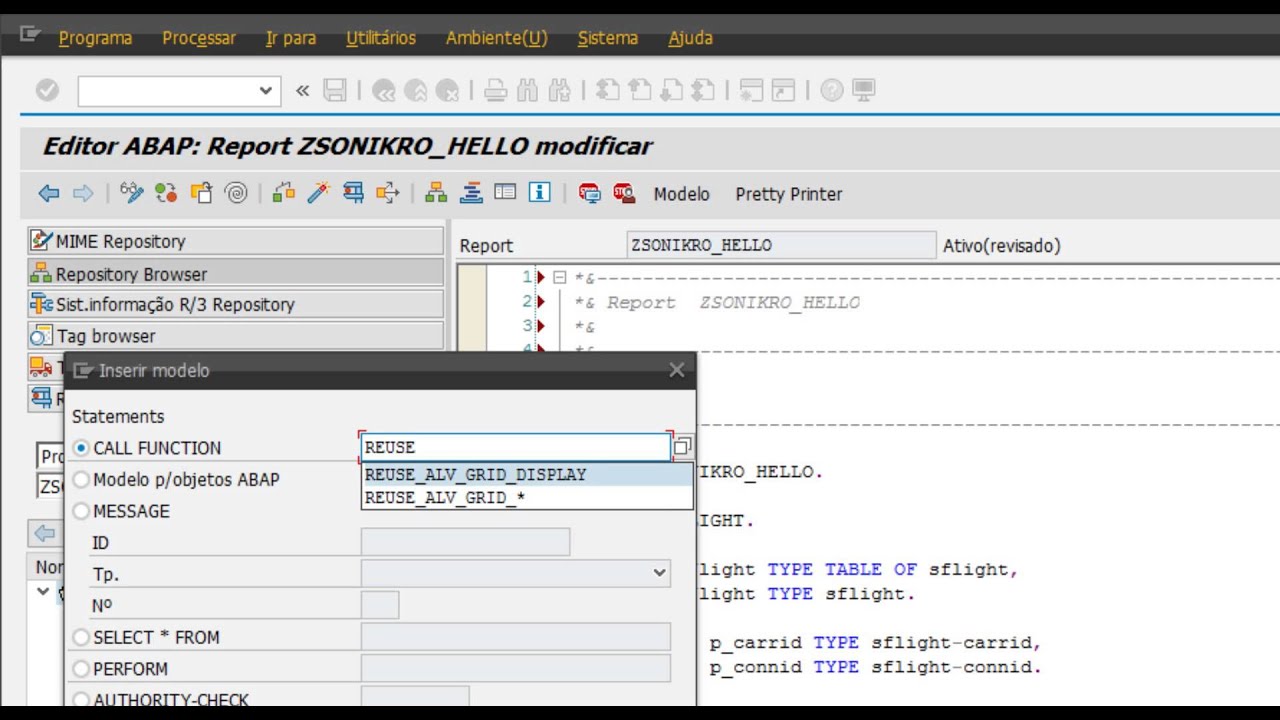Run syntax Check icon

[x=284, y=194]
